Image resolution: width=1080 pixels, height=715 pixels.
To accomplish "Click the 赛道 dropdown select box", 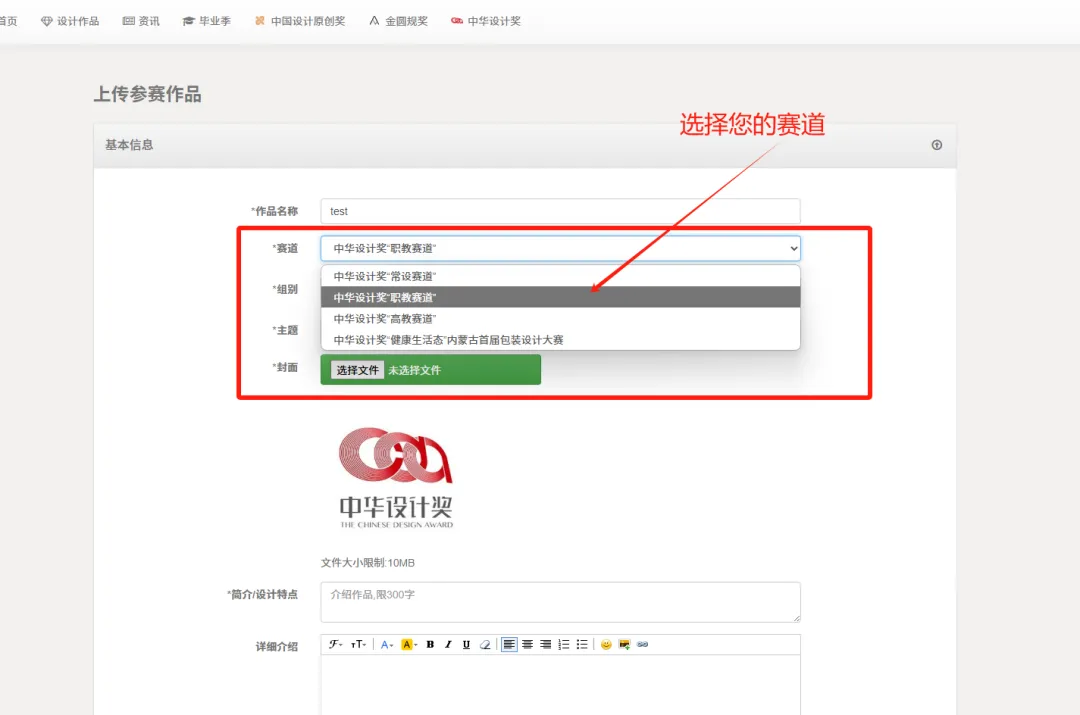I will [560, 249].
